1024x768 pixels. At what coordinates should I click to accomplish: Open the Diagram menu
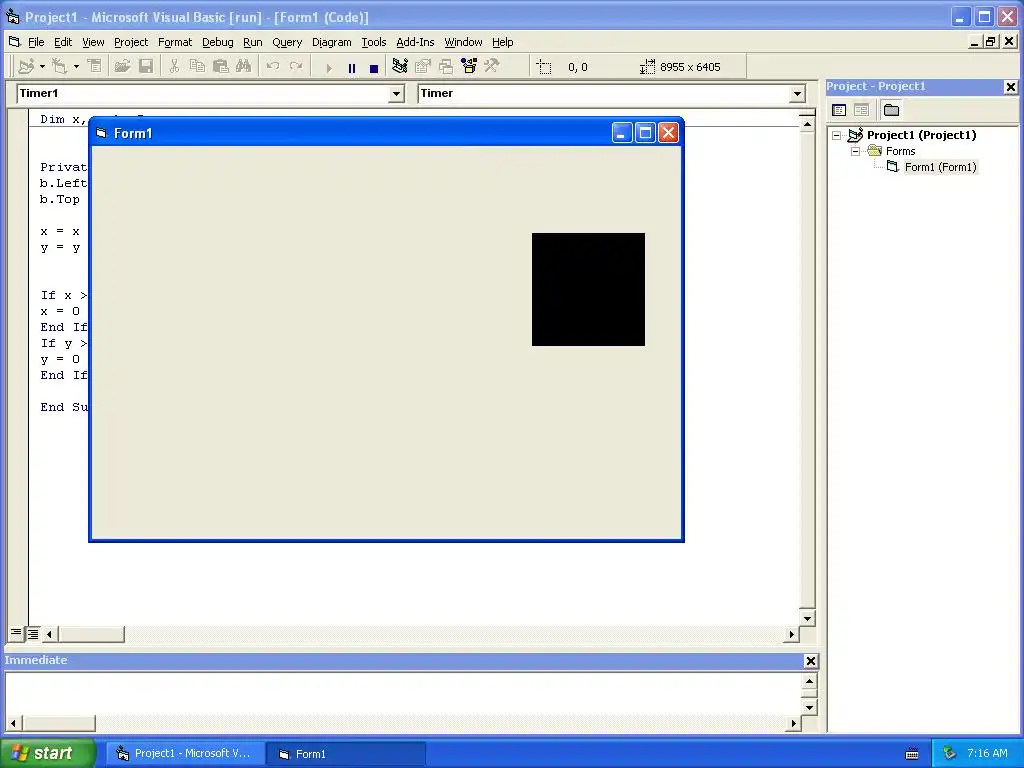tap(331, 42)
